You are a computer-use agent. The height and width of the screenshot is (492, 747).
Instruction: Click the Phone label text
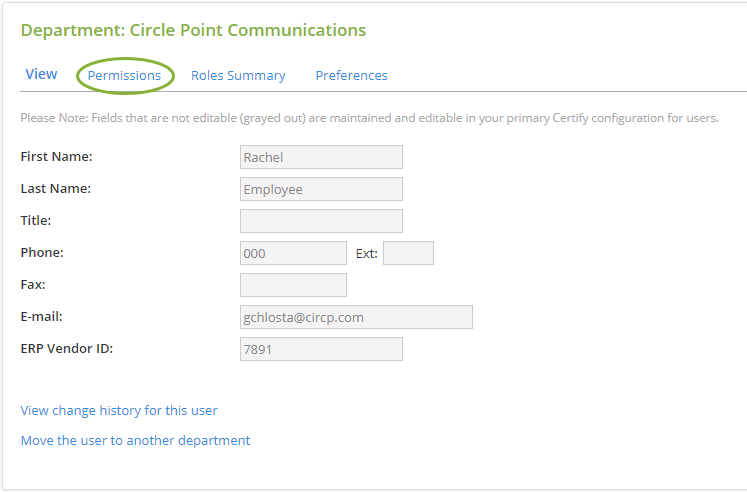pyautogui.click(x=42, y=252)
